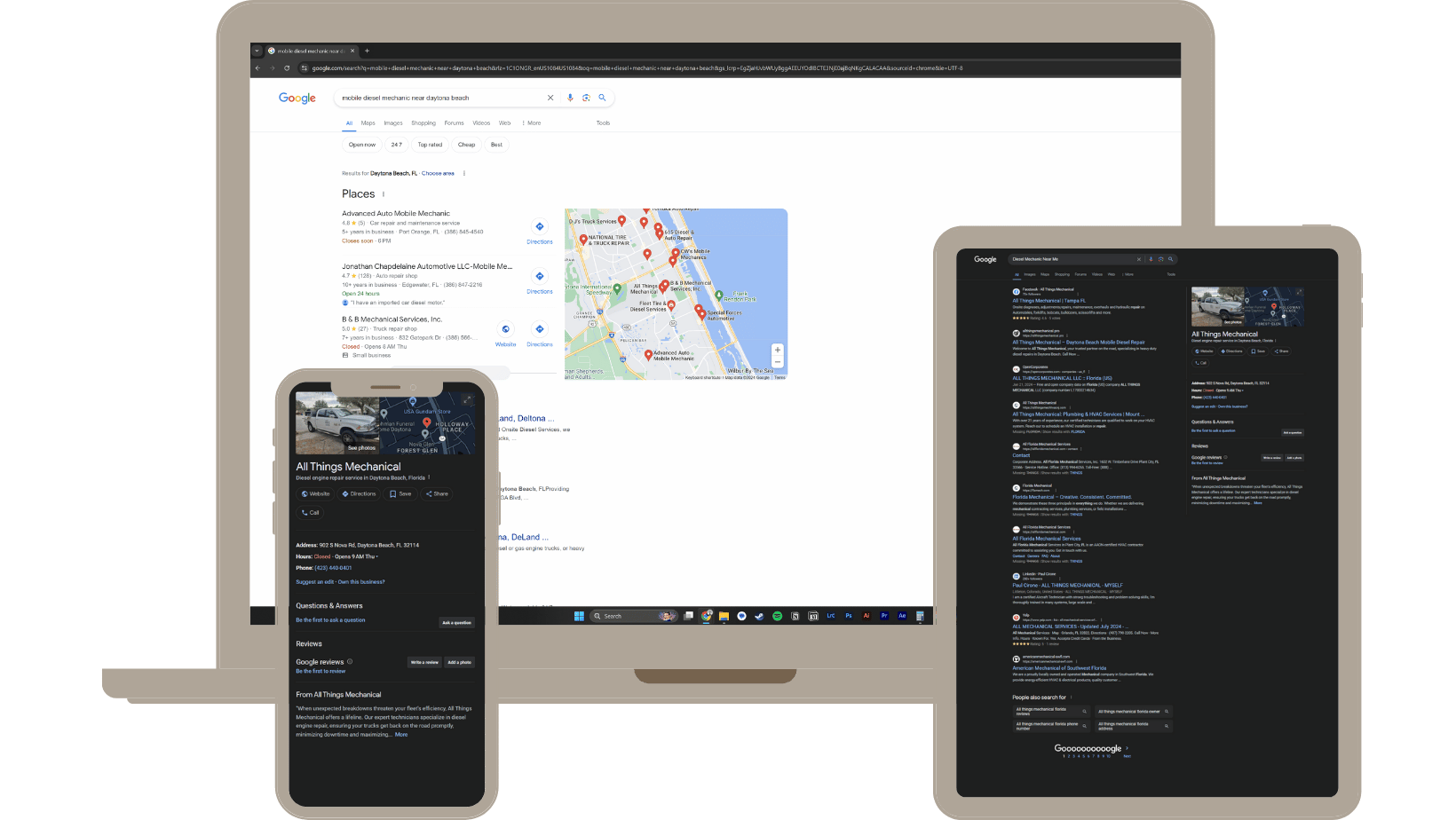Tap the Share button on the phone

click(x=437, y=493)
